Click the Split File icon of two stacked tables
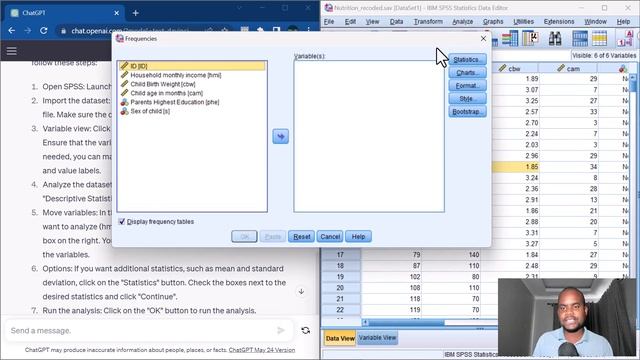640x360 pixels. [580, 39]
